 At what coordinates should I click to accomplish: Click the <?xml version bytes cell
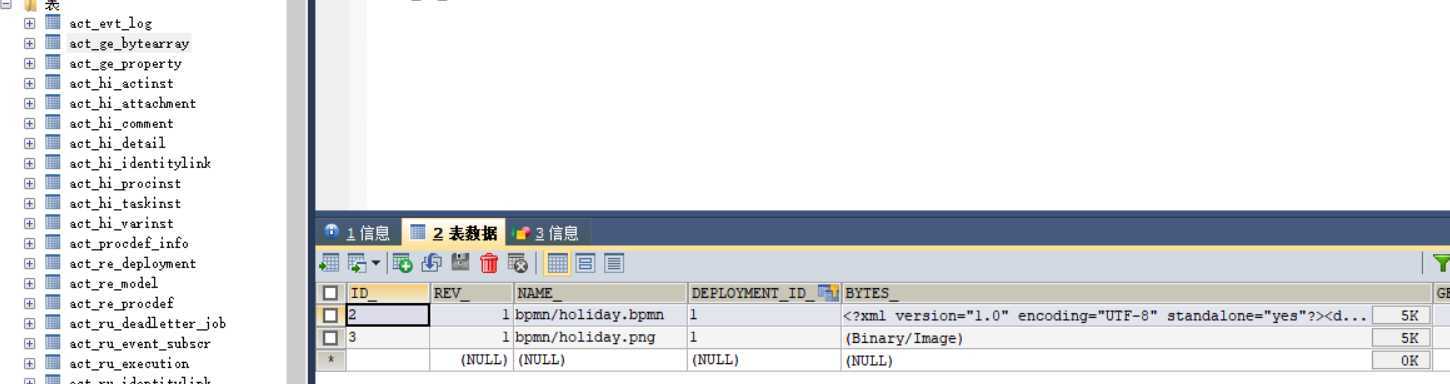click(1107, 315)
